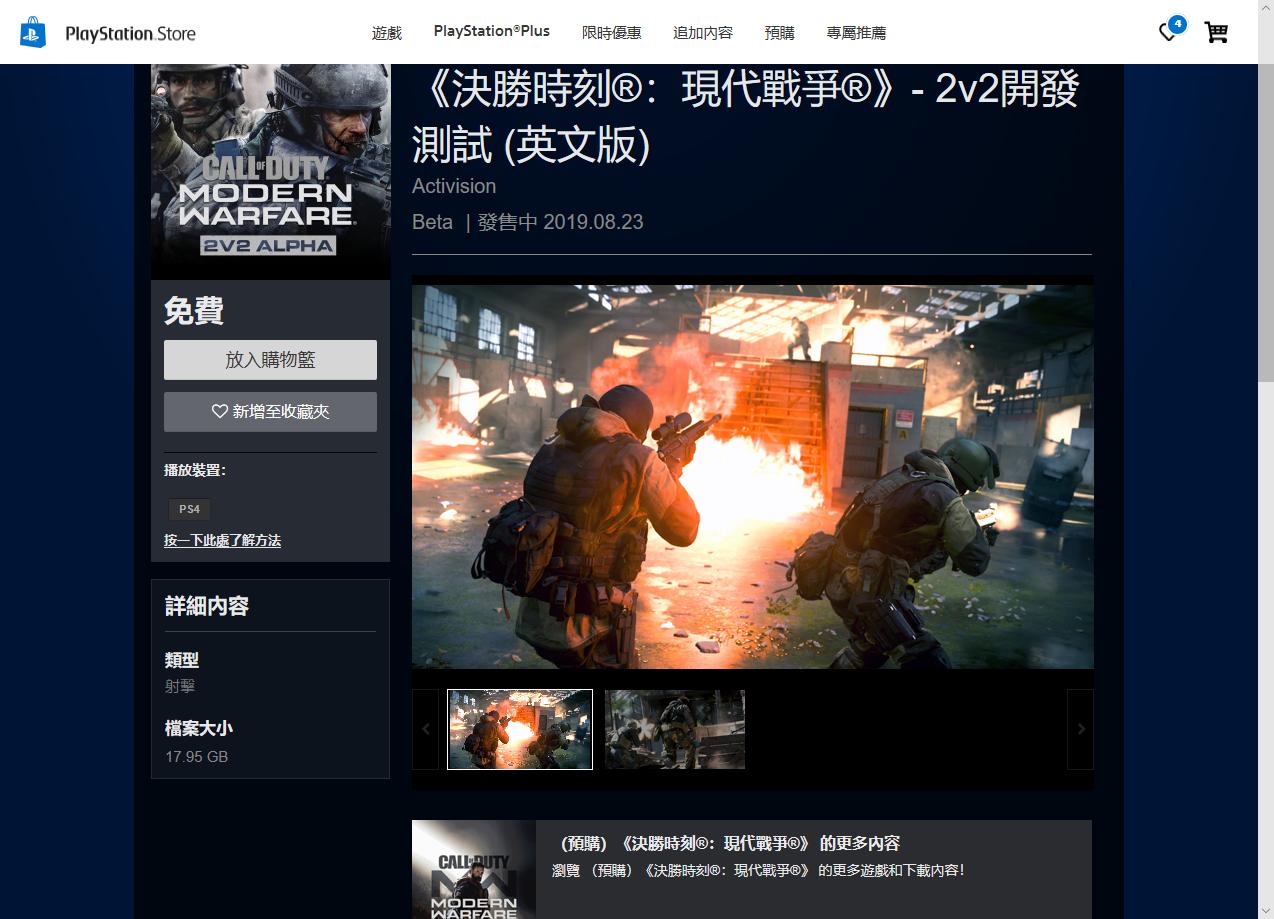Click the 類型 label
This screenshot has height=919, width=1274.
[182, 661]
